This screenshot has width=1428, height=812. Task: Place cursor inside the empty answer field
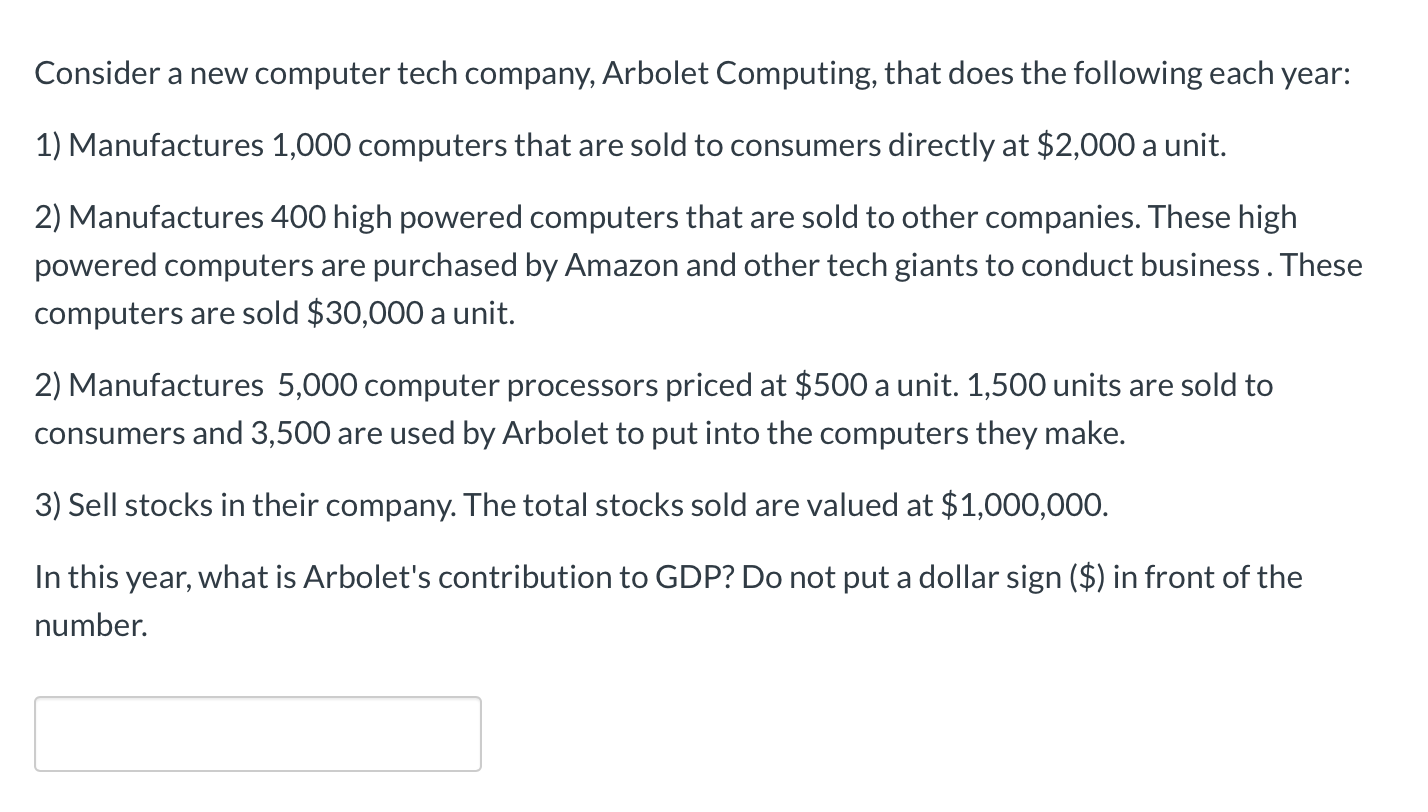256,733
